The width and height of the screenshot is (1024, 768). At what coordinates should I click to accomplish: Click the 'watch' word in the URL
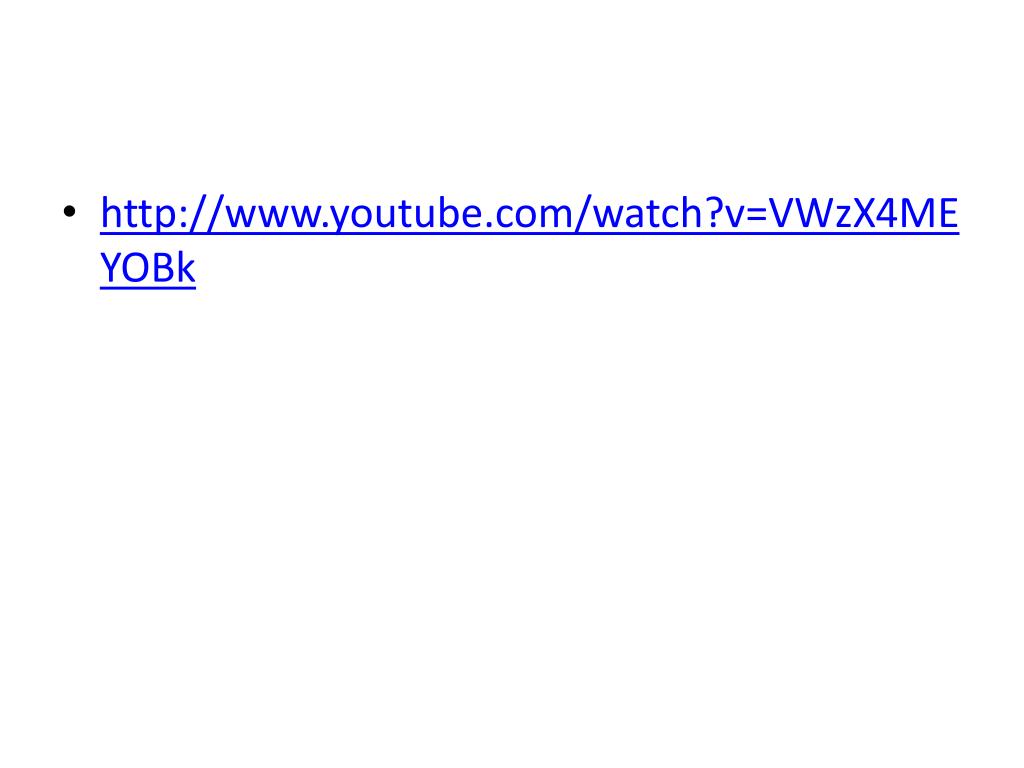(x=647, y=213)
